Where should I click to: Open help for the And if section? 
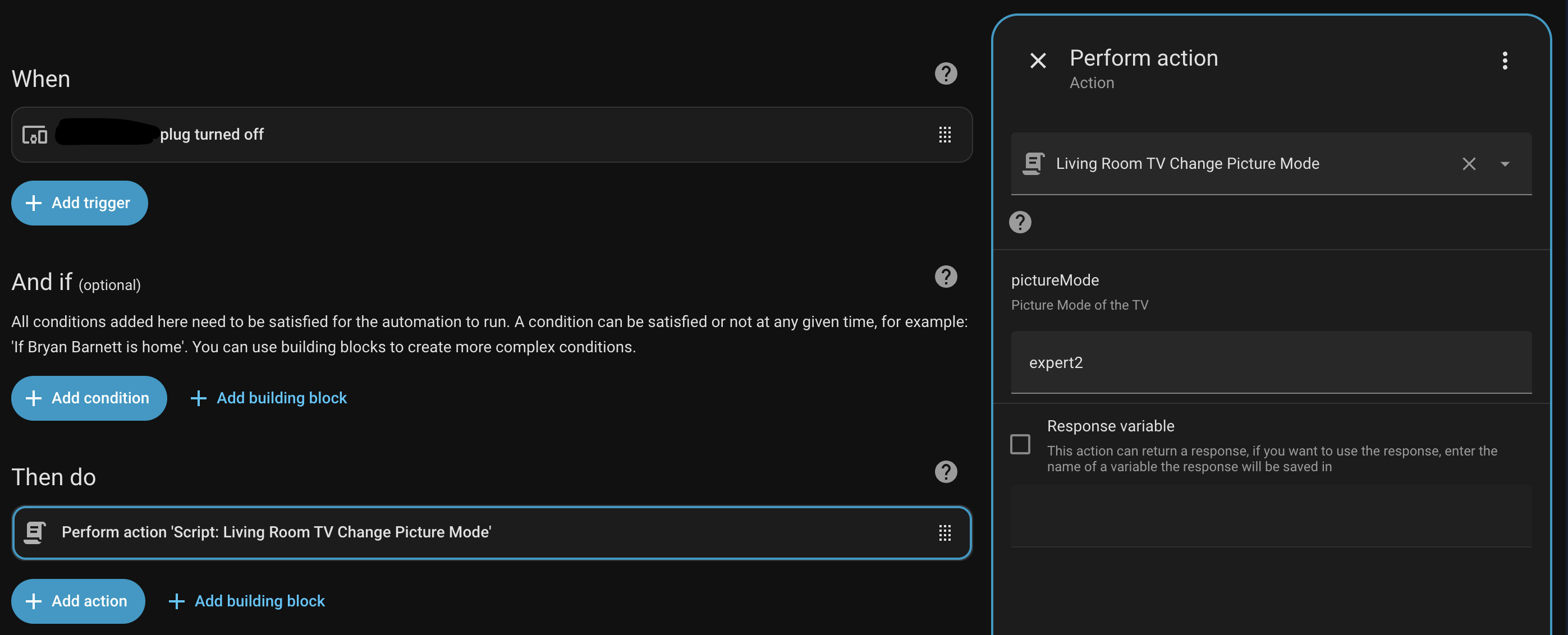click(x=945, y=277)
